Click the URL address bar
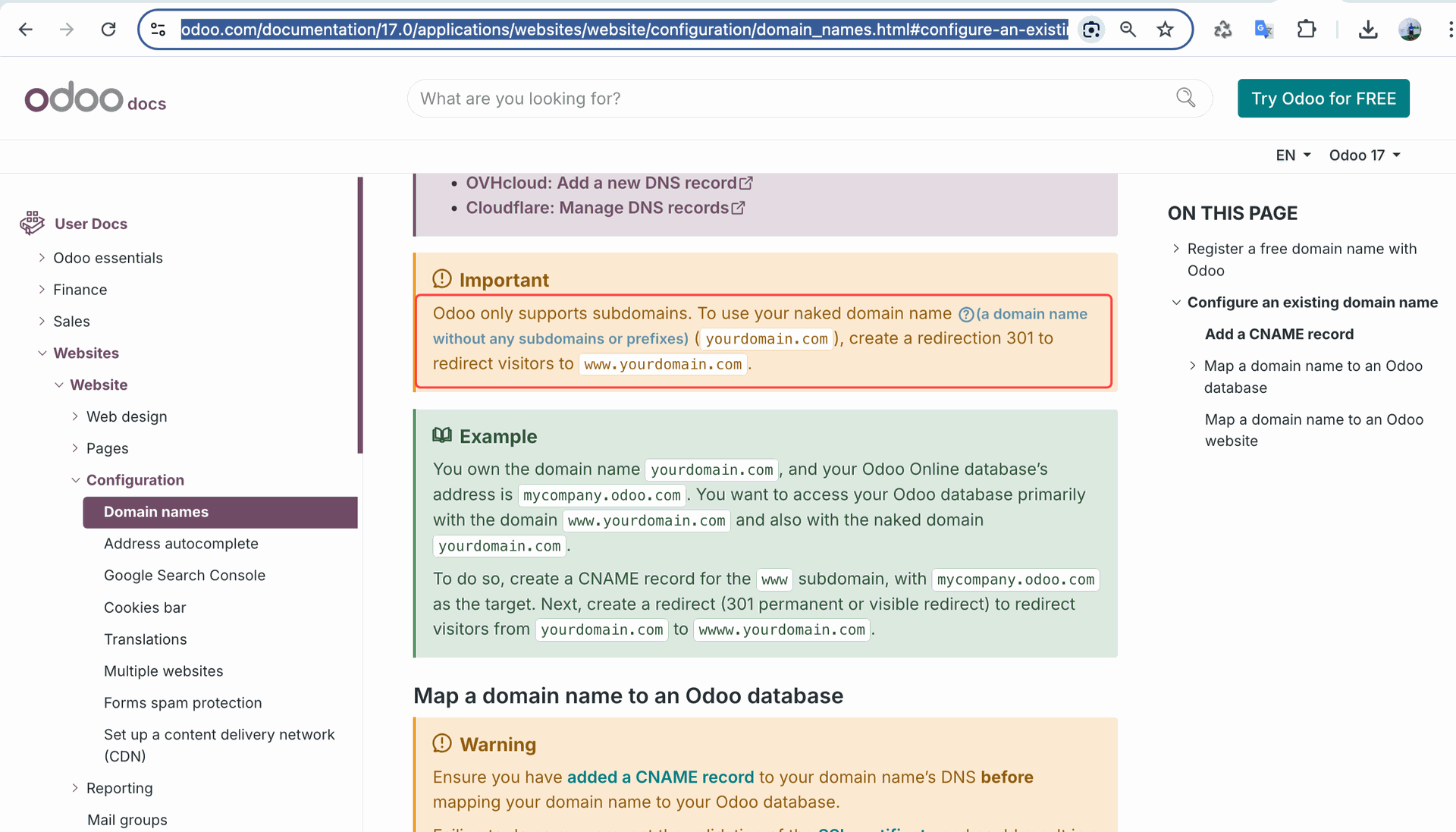The image size is (1456, 832). click(x=623, y=30)
